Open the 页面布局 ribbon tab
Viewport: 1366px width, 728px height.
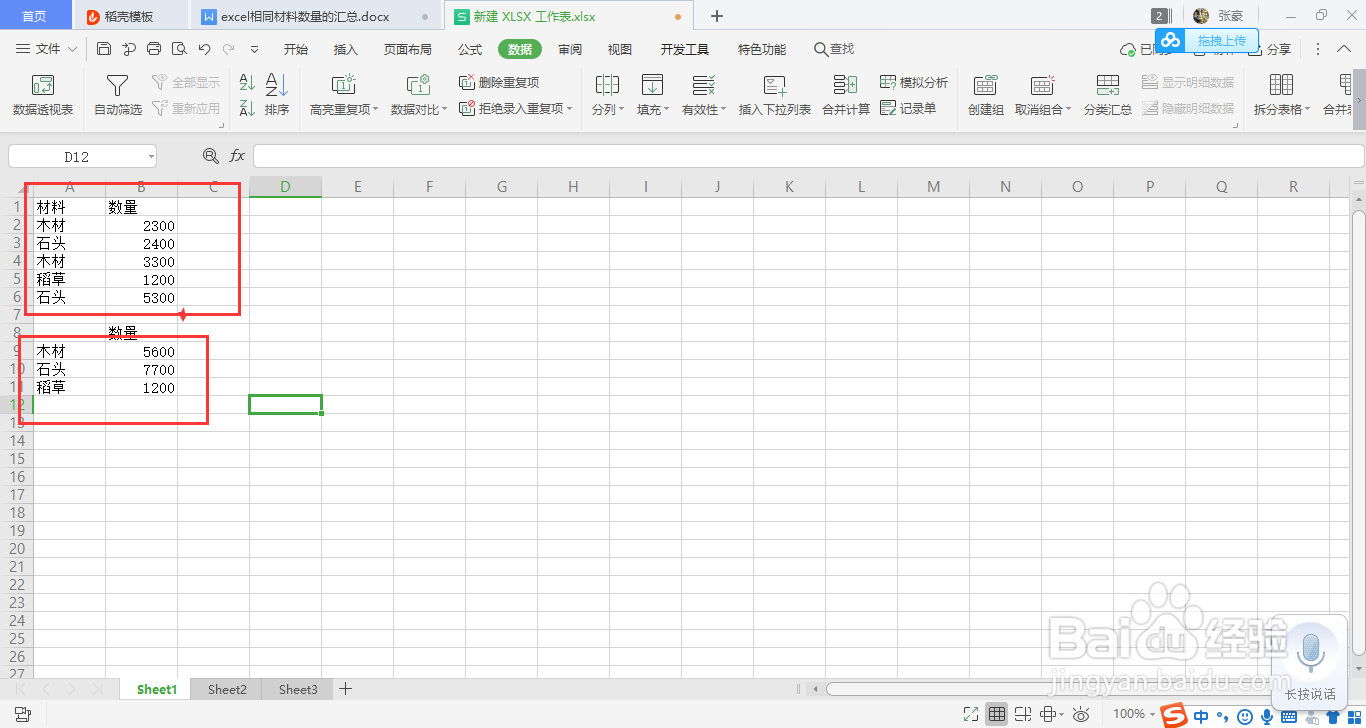pyautogui.click(x=408, y=49)
